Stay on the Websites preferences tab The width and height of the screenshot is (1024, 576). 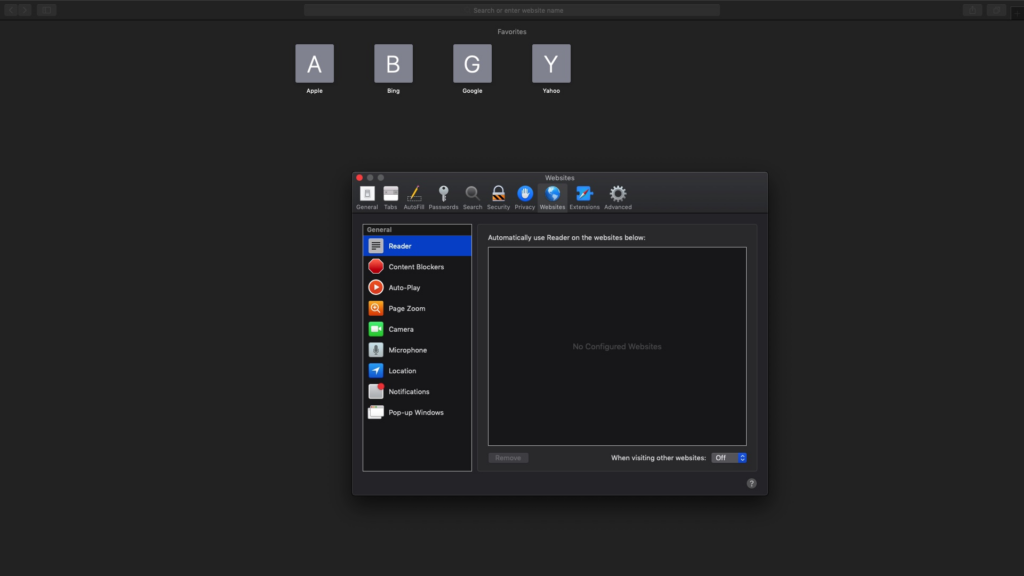tap(552, 196)
